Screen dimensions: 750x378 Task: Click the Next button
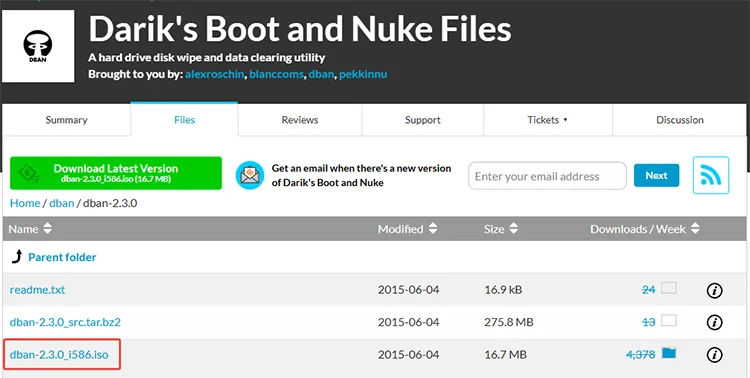pyautogui.click(x=656, y=175)
